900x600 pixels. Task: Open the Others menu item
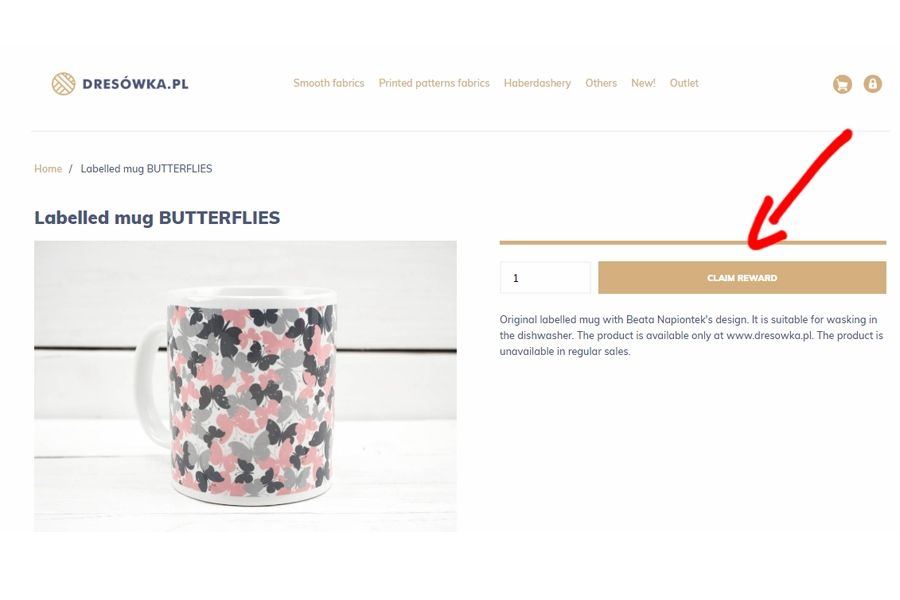pyautogui.click(x=601, y=83)
